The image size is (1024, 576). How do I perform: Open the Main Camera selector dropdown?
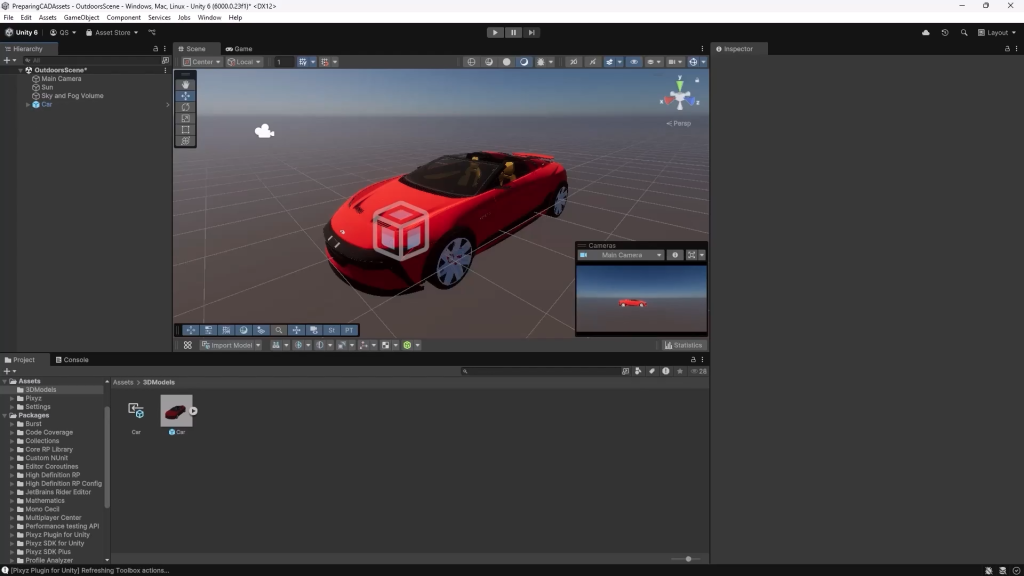tap(621, 255)
